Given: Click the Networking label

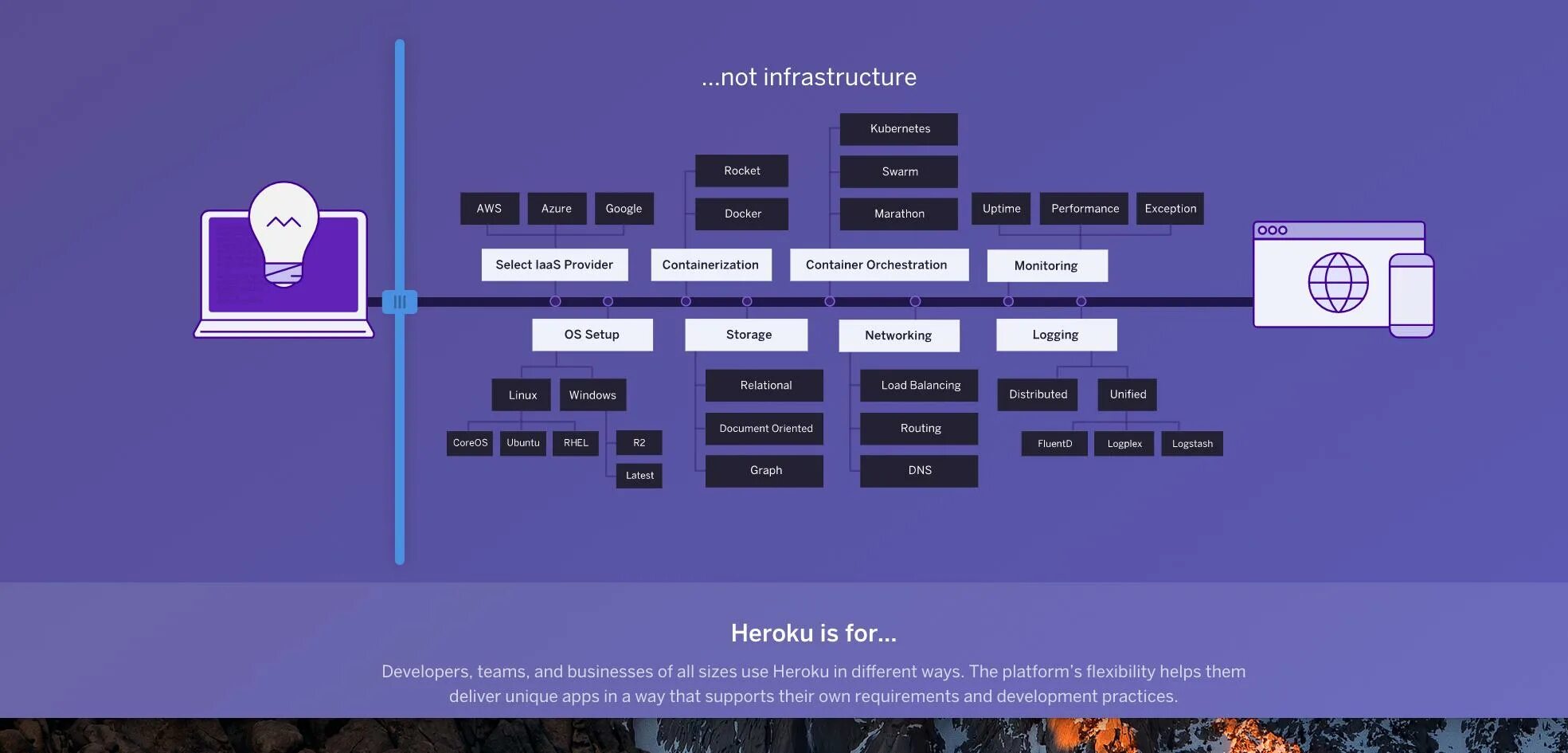Looking at the screenshot, I should tap(899, 335).
